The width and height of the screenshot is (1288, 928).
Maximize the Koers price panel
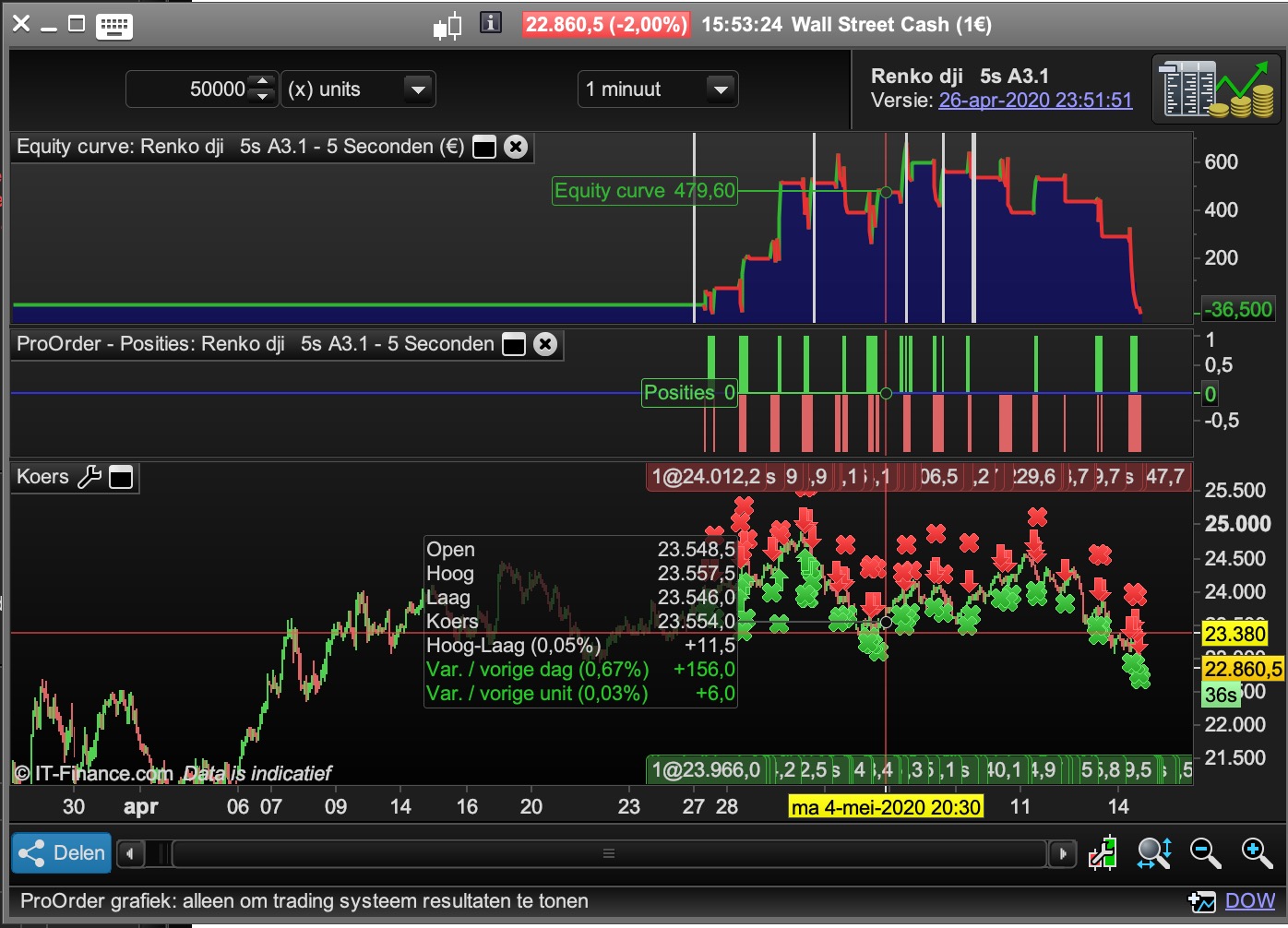pos(121,477)
